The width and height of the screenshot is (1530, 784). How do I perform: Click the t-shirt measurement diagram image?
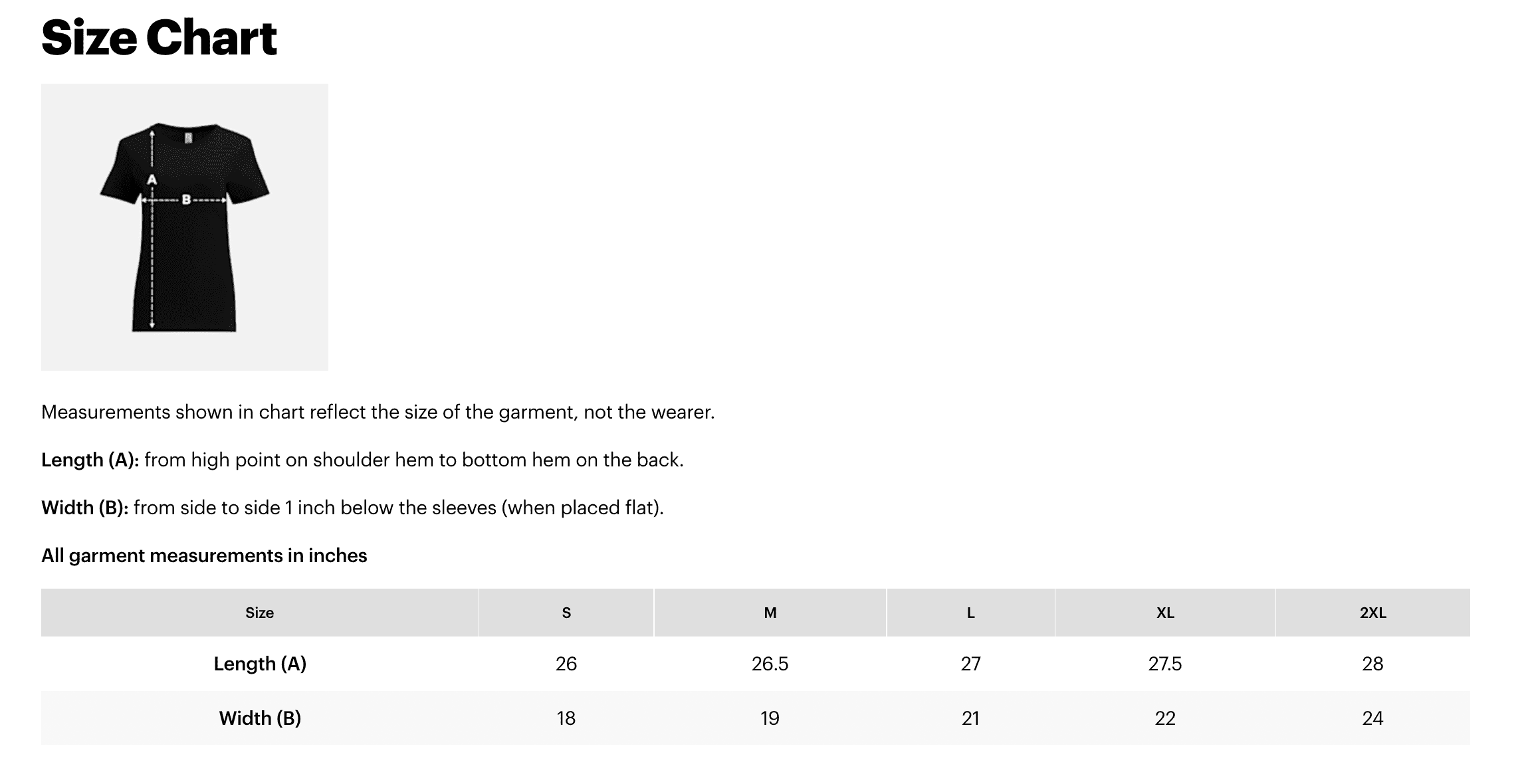coord(185,227)
